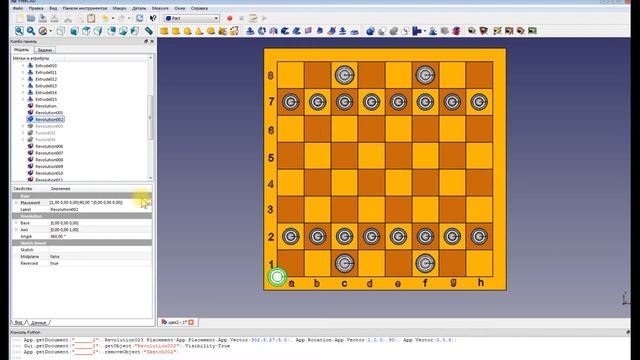The height and width of the screenshot is (360, 640).
Task: Click the Angle value 360,00
Action: click(x=58, y=237)
